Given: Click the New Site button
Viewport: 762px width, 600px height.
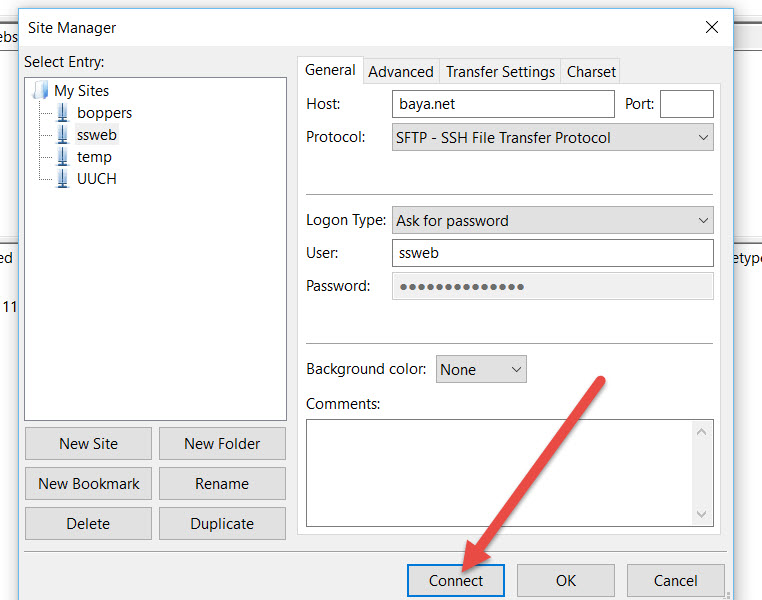Looking at the screenshot, I should (x=88, y=444).
